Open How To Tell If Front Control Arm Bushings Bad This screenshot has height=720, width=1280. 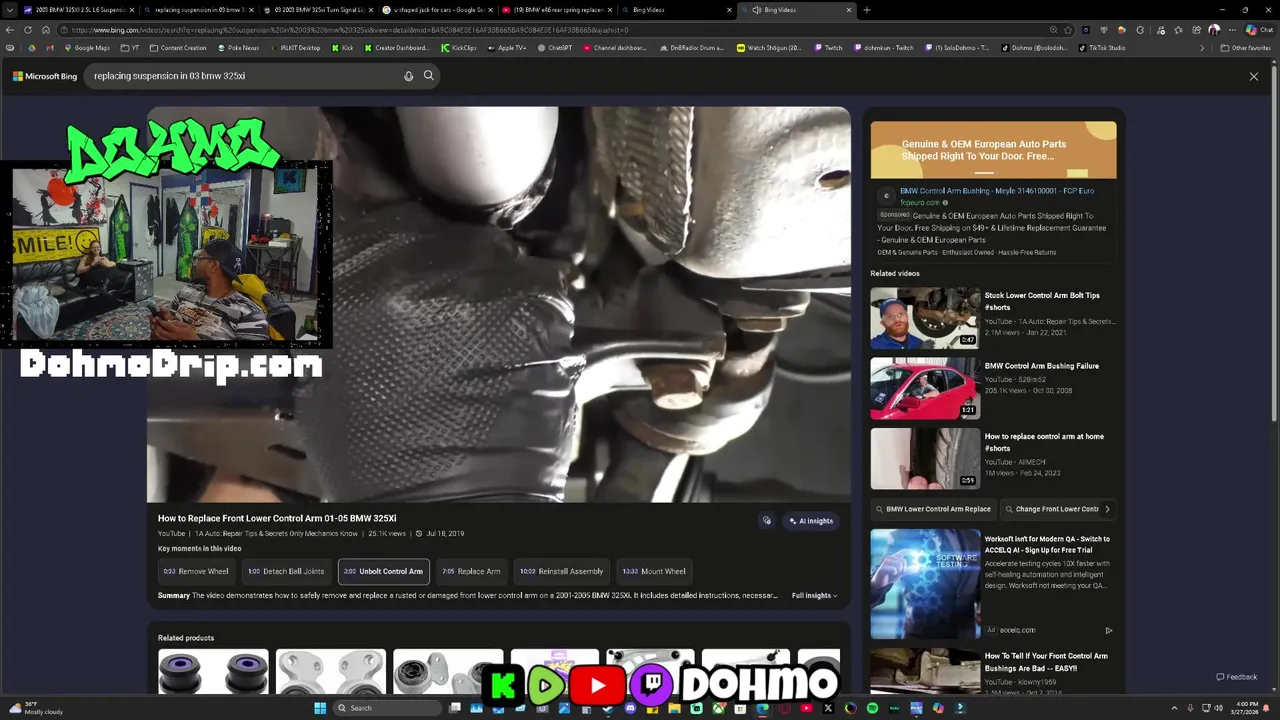tap(1046, 662)
